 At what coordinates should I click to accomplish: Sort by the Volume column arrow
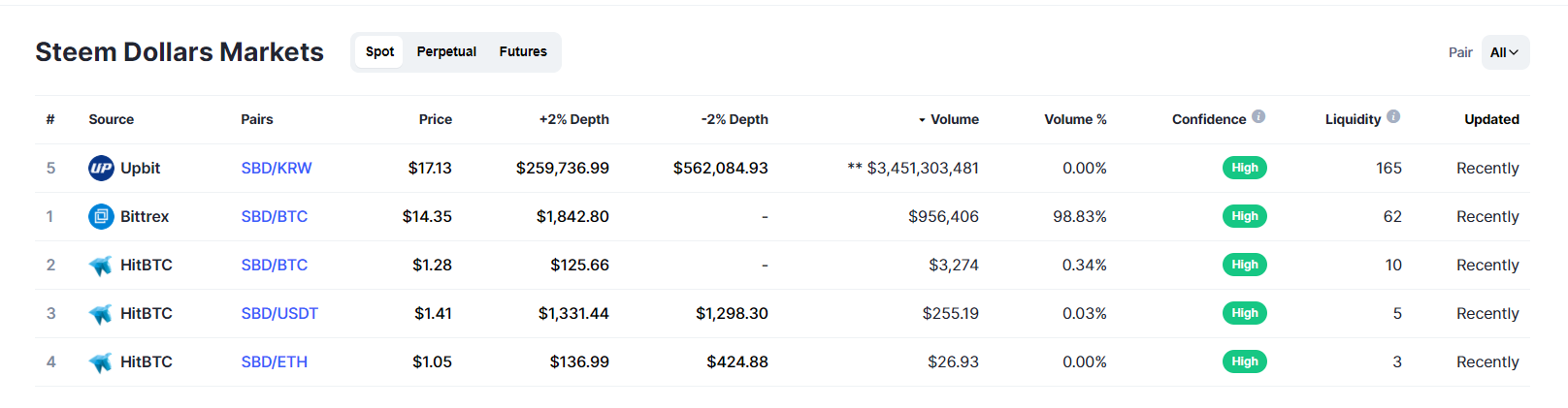pyautogui.click(x=922, y=120)
